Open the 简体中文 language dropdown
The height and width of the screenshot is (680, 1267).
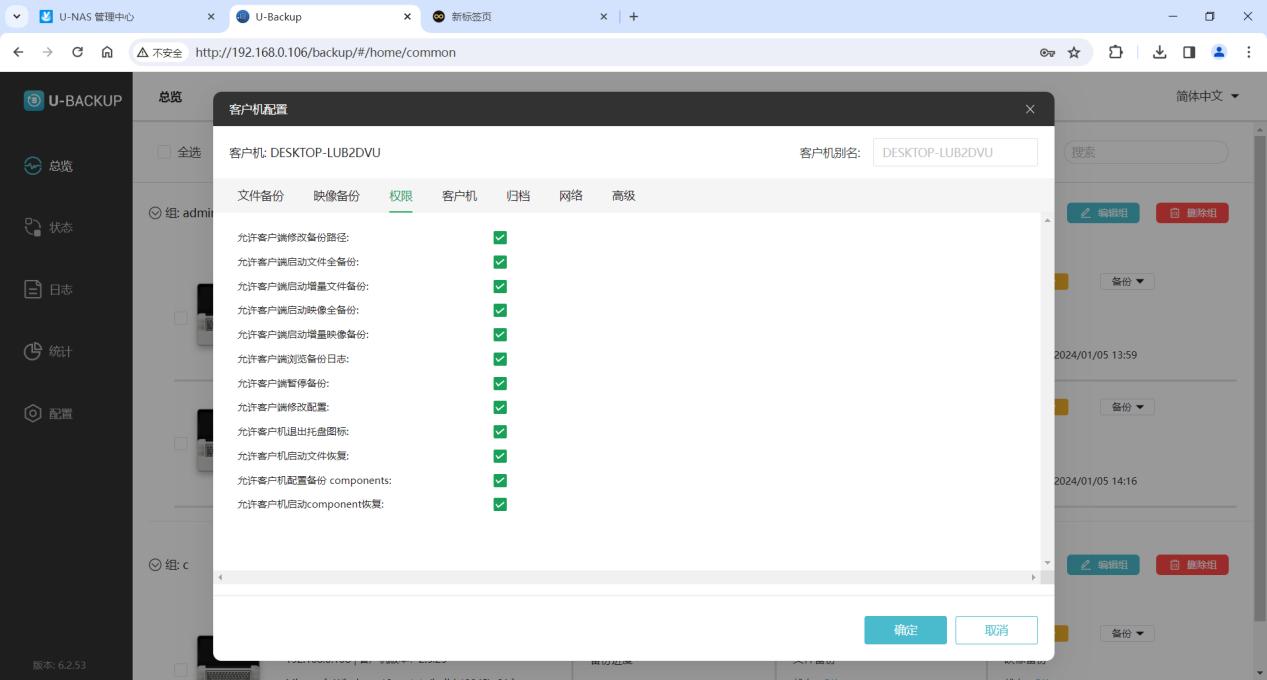pyautogui.click(x=1208, y=96)
